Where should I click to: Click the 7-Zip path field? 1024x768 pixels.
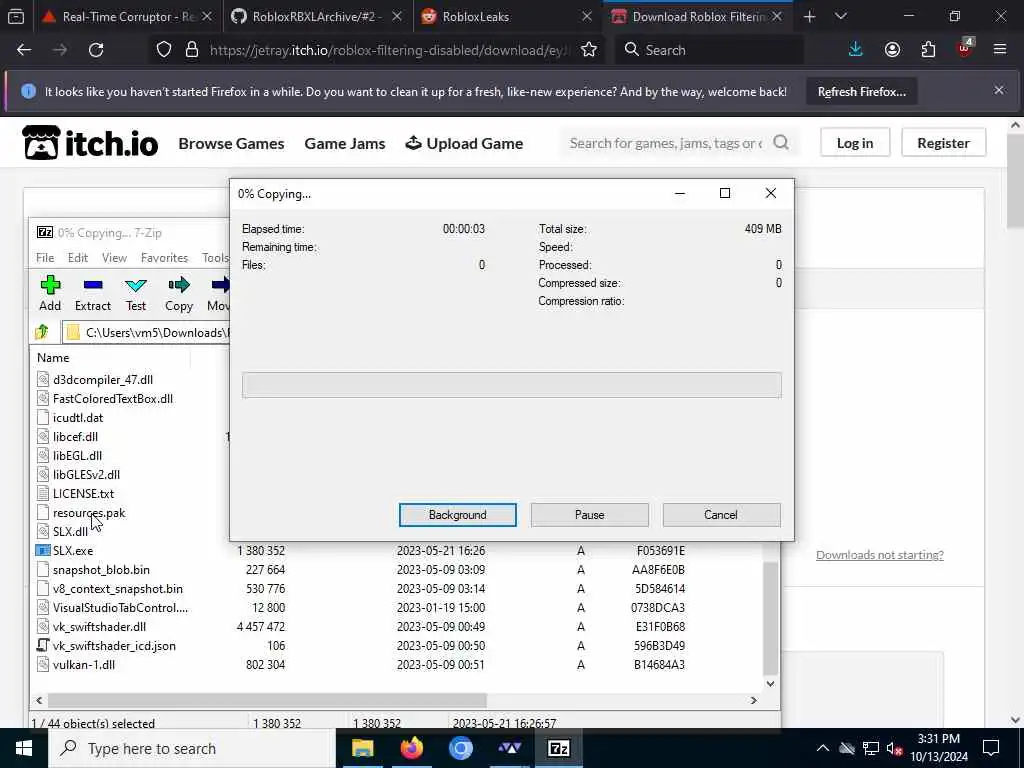(146, 332)
